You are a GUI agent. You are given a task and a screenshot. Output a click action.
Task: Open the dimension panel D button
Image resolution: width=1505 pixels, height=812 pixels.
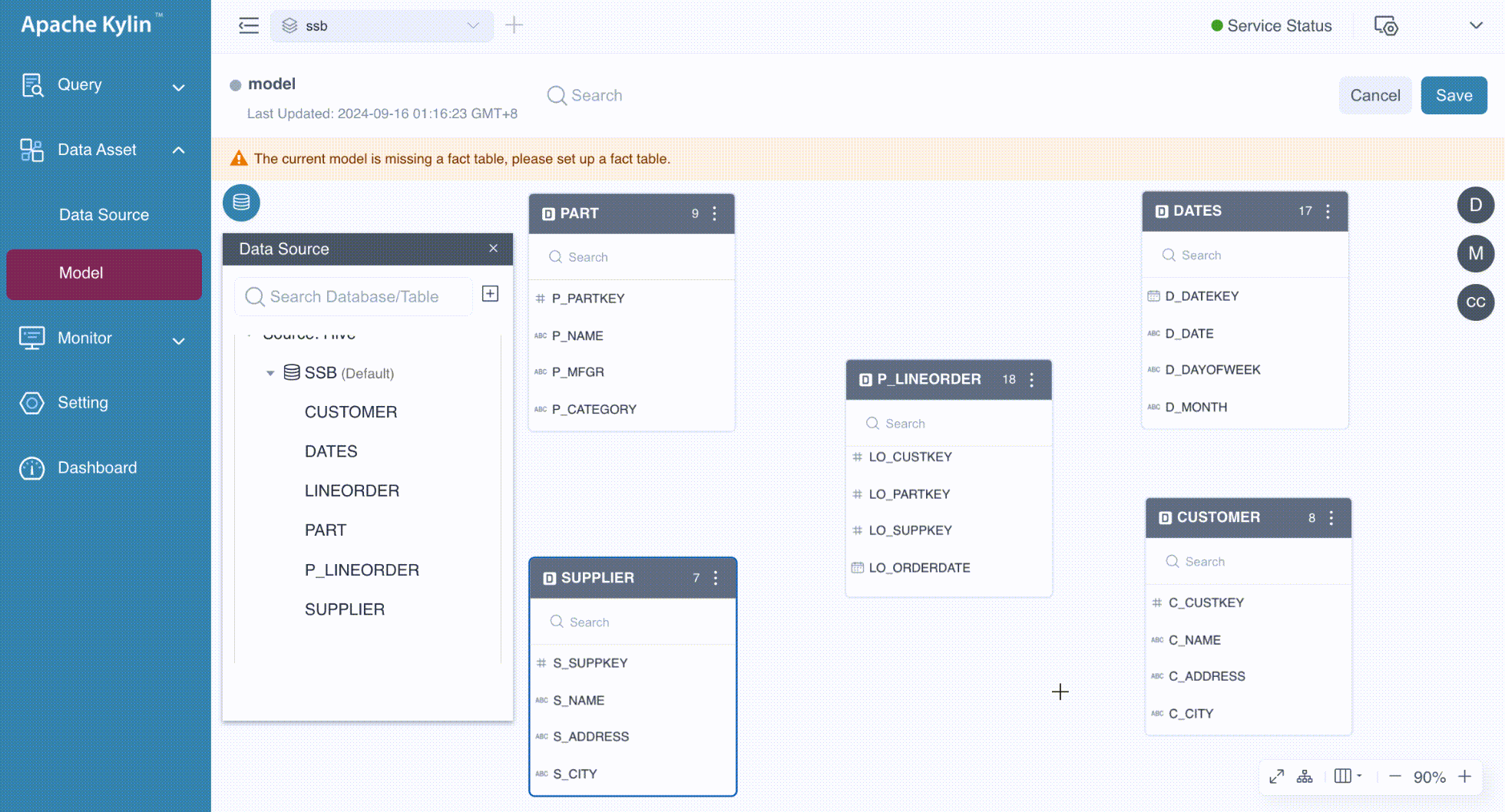coord(1475,205)
